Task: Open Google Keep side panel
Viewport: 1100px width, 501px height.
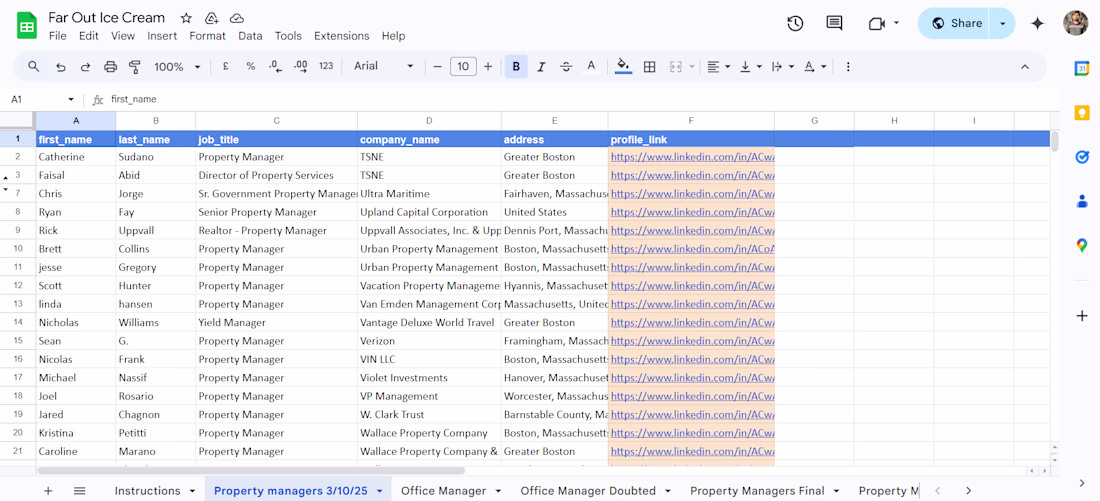Action: (x=1082, y=113)
